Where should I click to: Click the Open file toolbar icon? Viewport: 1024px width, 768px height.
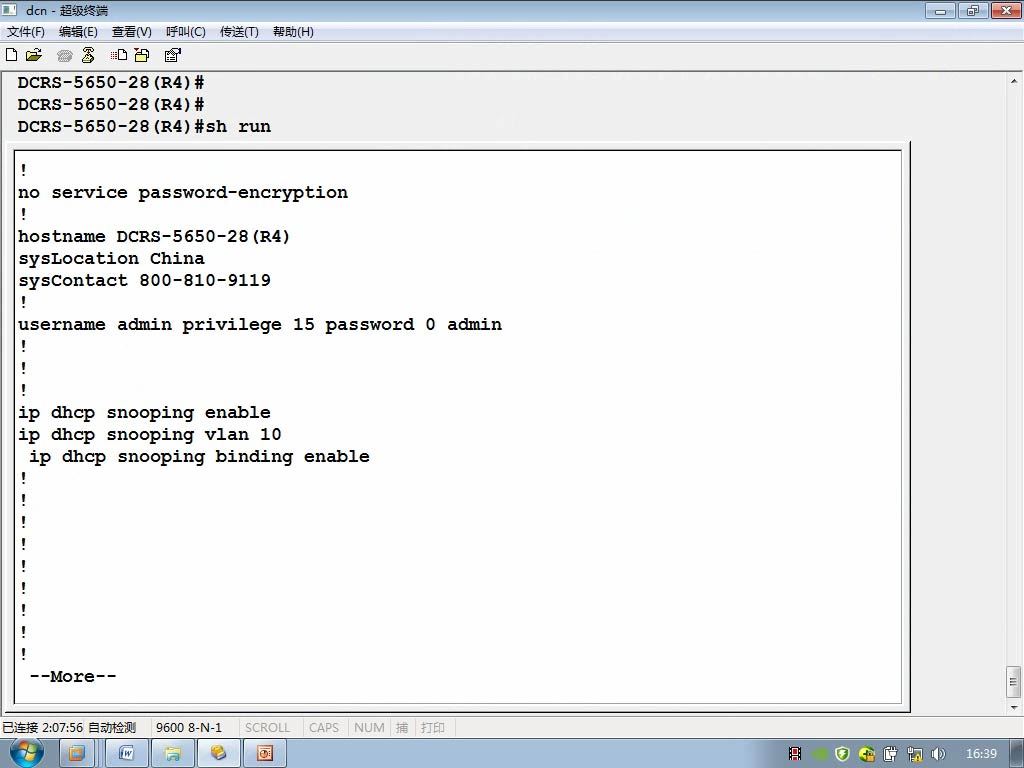[x=33, y=55]
